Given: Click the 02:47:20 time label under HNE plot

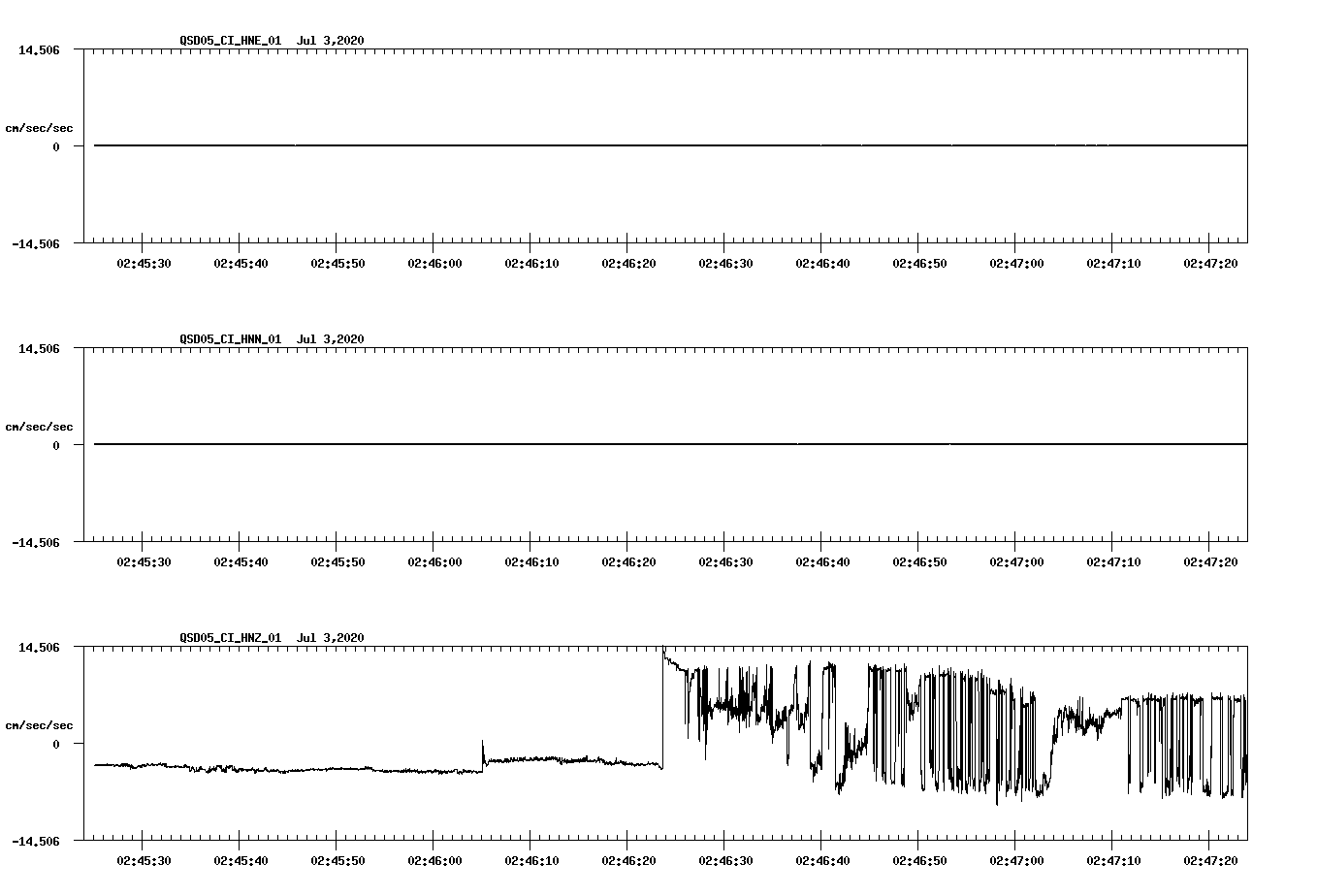Looking at the screenshot, I should click(1210, 263).
